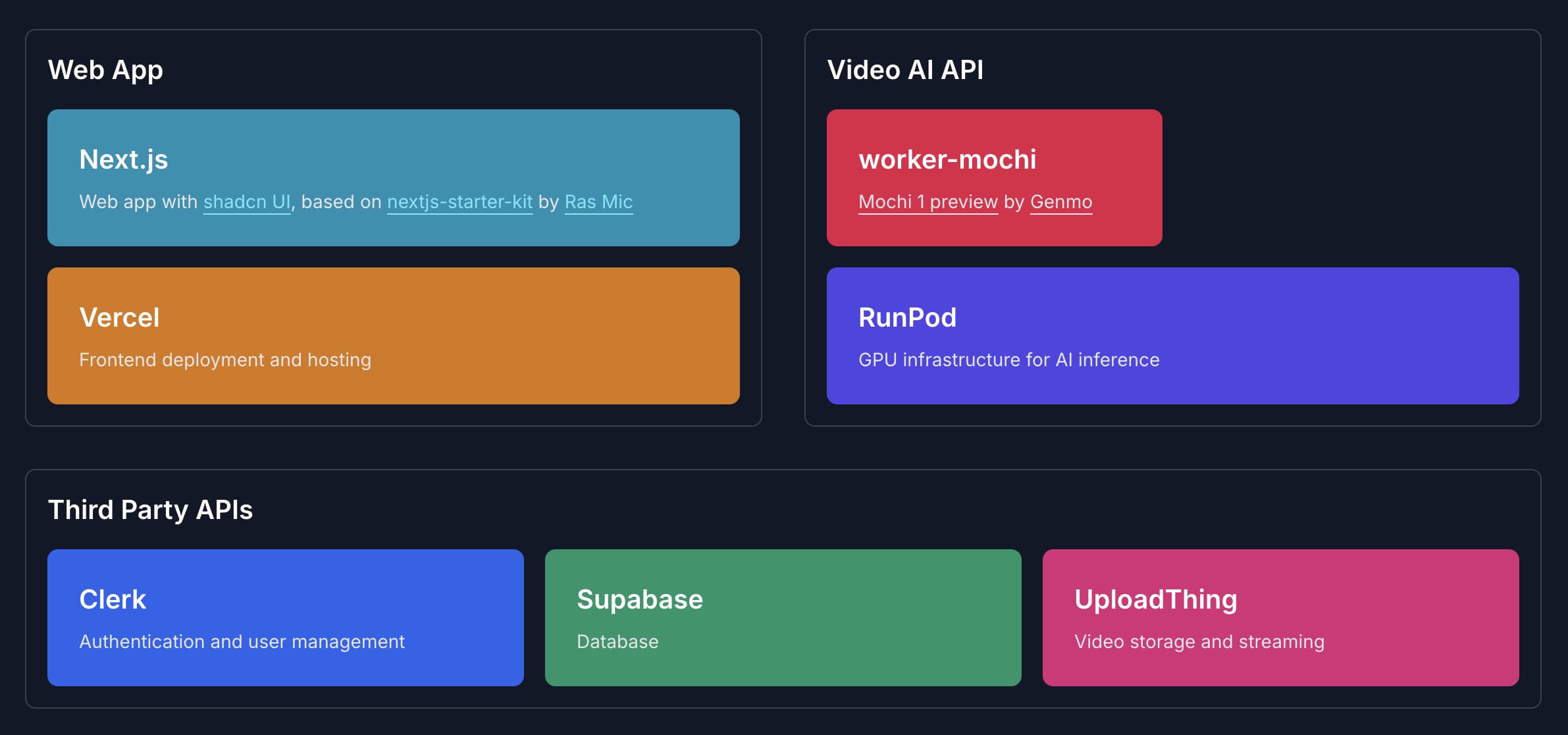Click the Genmo link
The image size is (1568, 735).
(x=1061, y=202)
